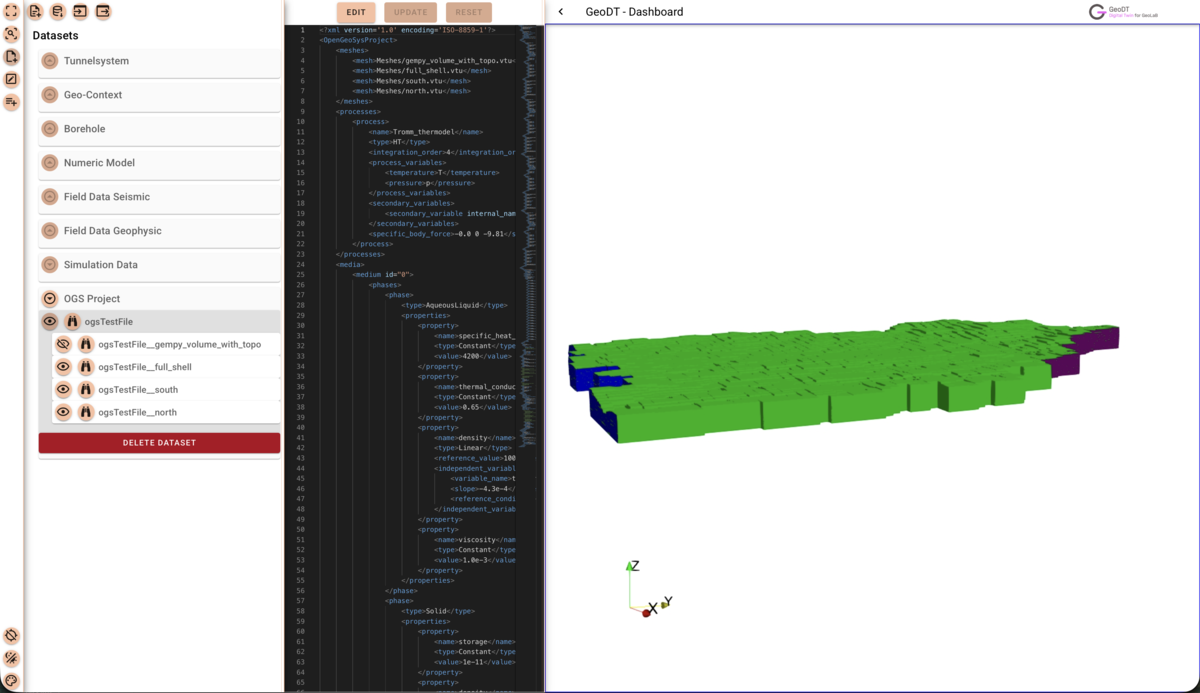This screenshot has width=1200, height=693.
Task: Expand the Tunnelsystem dataset group
Action: click(x=49, y=61)
